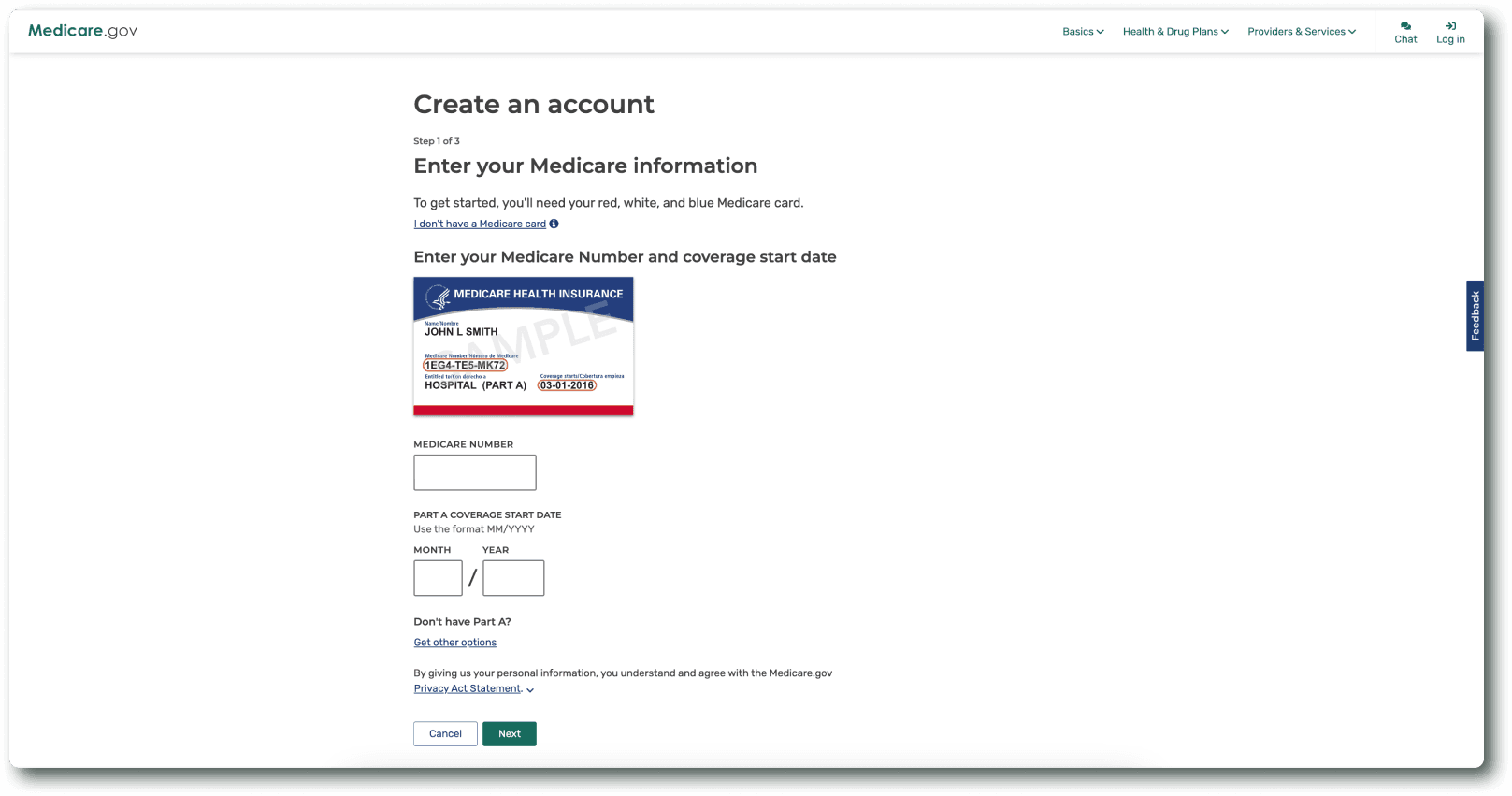Expand the Privacy Act Statement chevron
The width and height of the screenshot is (1512, 796).
click(x=530, y=690)
